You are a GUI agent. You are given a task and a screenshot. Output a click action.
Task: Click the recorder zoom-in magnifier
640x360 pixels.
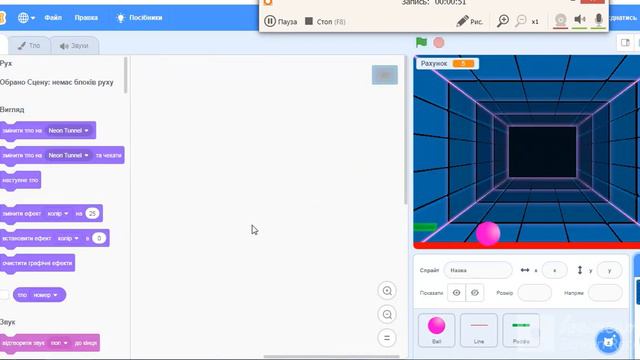coord(503,21)
